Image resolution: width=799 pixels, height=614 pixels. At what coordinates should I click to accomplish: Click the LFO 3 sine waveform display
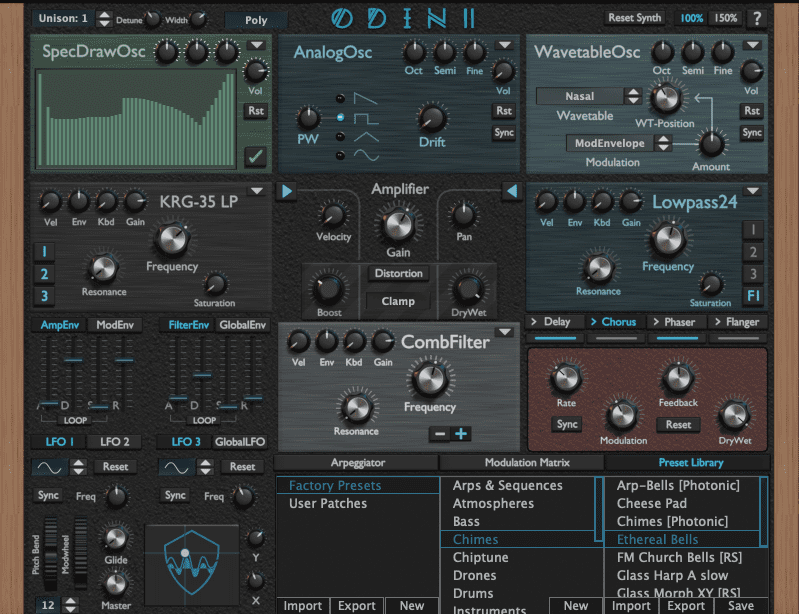click(x=176, y=467)
